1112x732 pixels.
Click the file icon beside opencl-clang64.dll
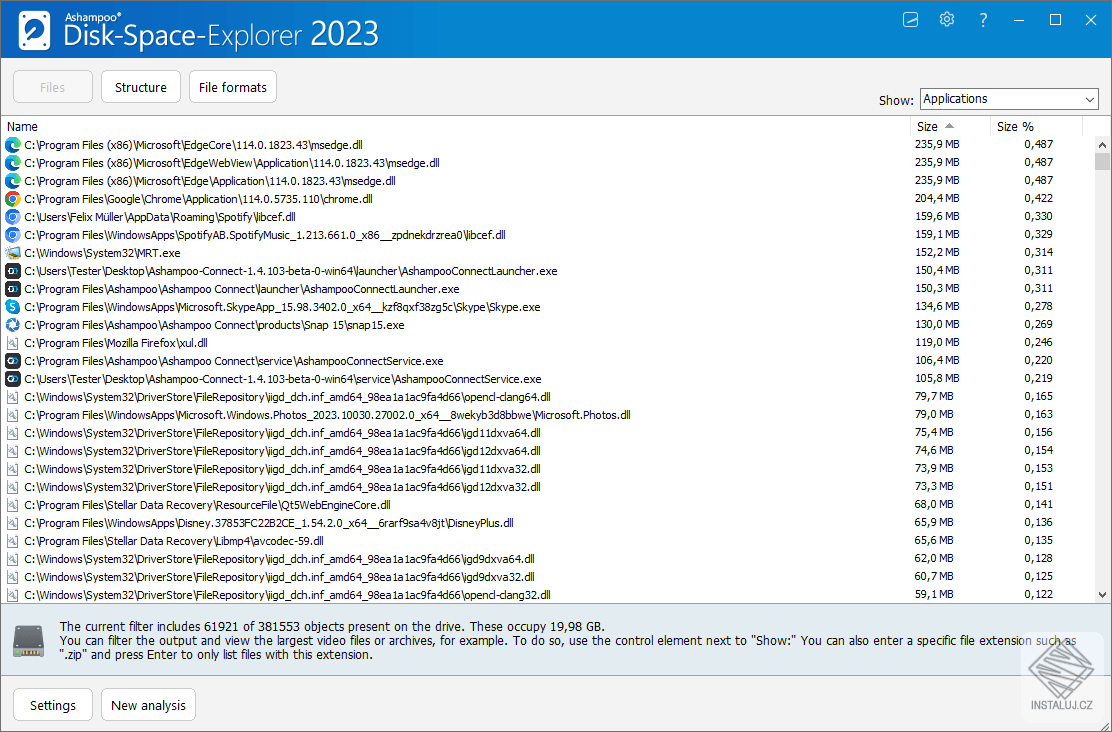[x=13, y=397]
